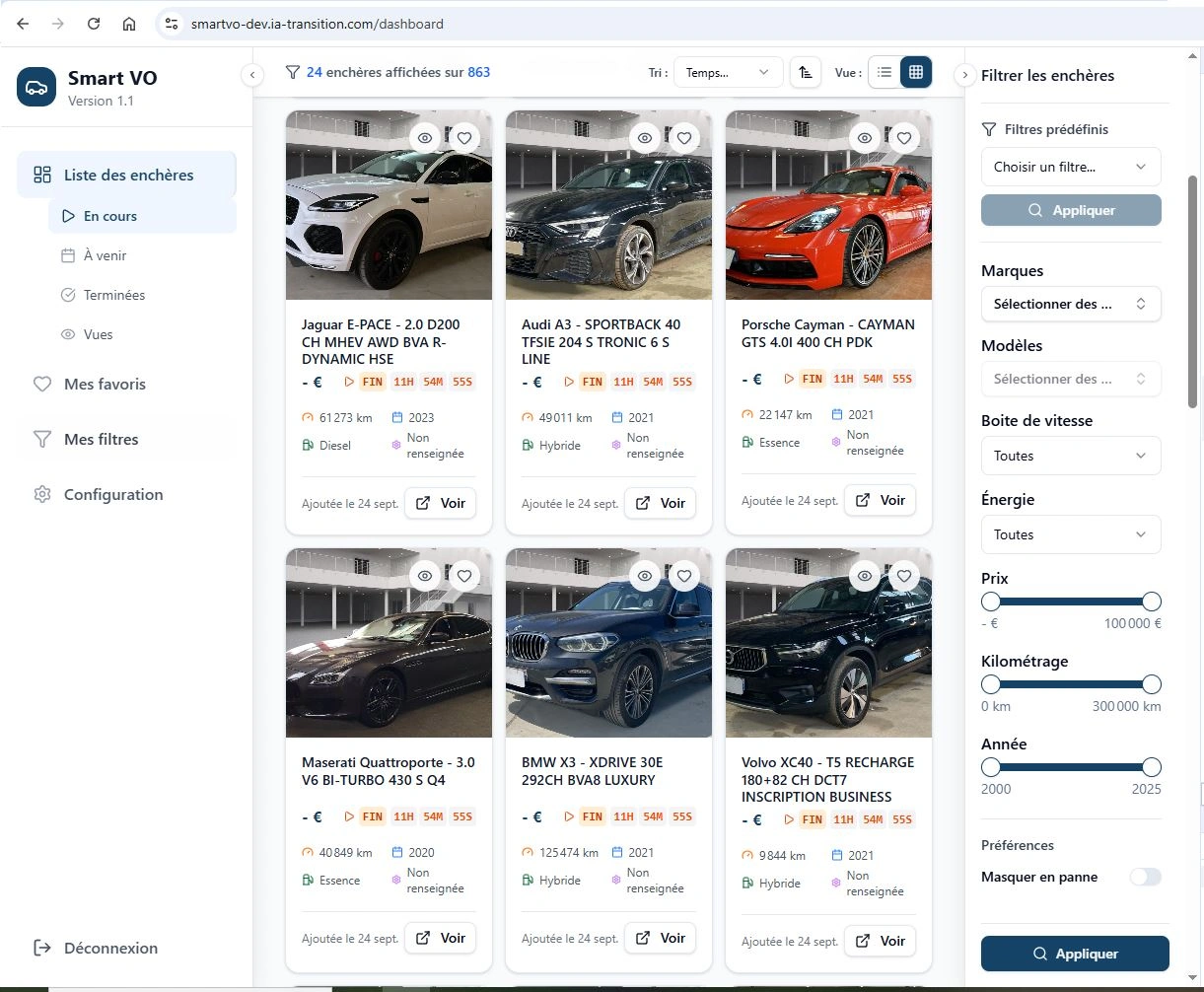
Task: Click Kilométrage slider maximum handle
Action: (x=1152, y=684)
